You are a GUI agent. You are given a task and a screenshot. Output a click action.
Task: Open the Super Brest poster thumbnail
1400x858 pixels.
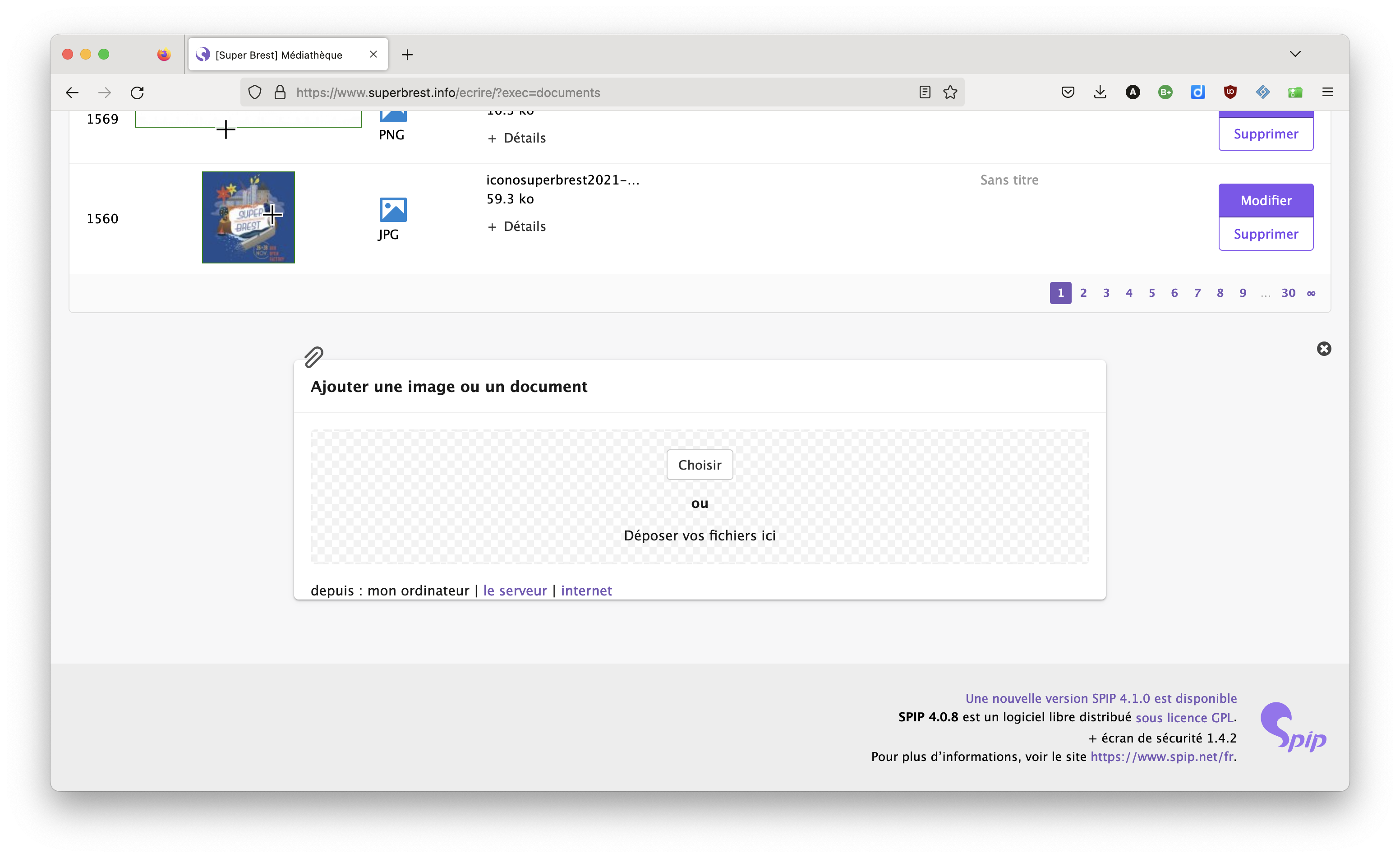249,217
